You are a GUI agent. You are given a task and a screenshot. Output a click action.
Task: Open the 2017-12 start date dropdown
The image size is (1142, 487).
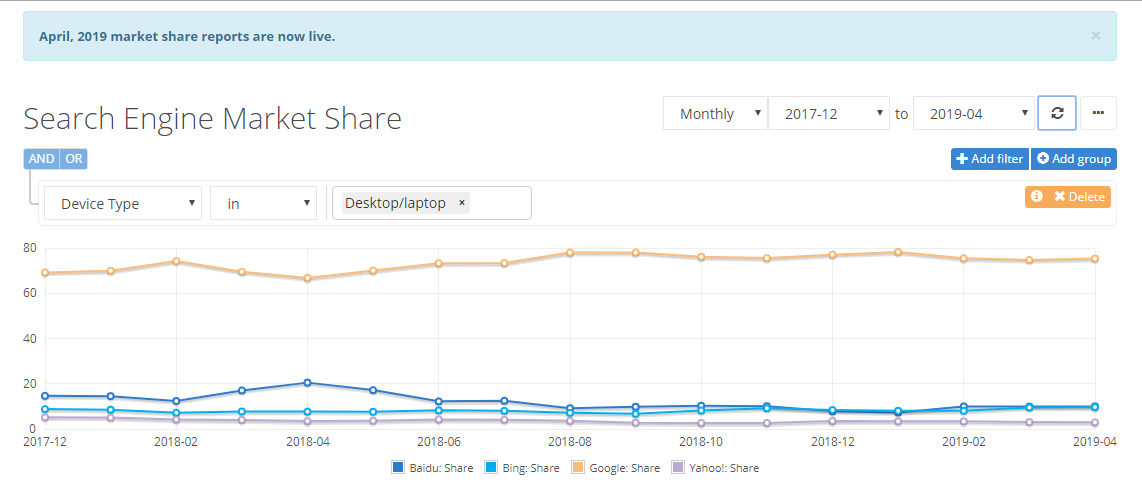pos(829,114)
